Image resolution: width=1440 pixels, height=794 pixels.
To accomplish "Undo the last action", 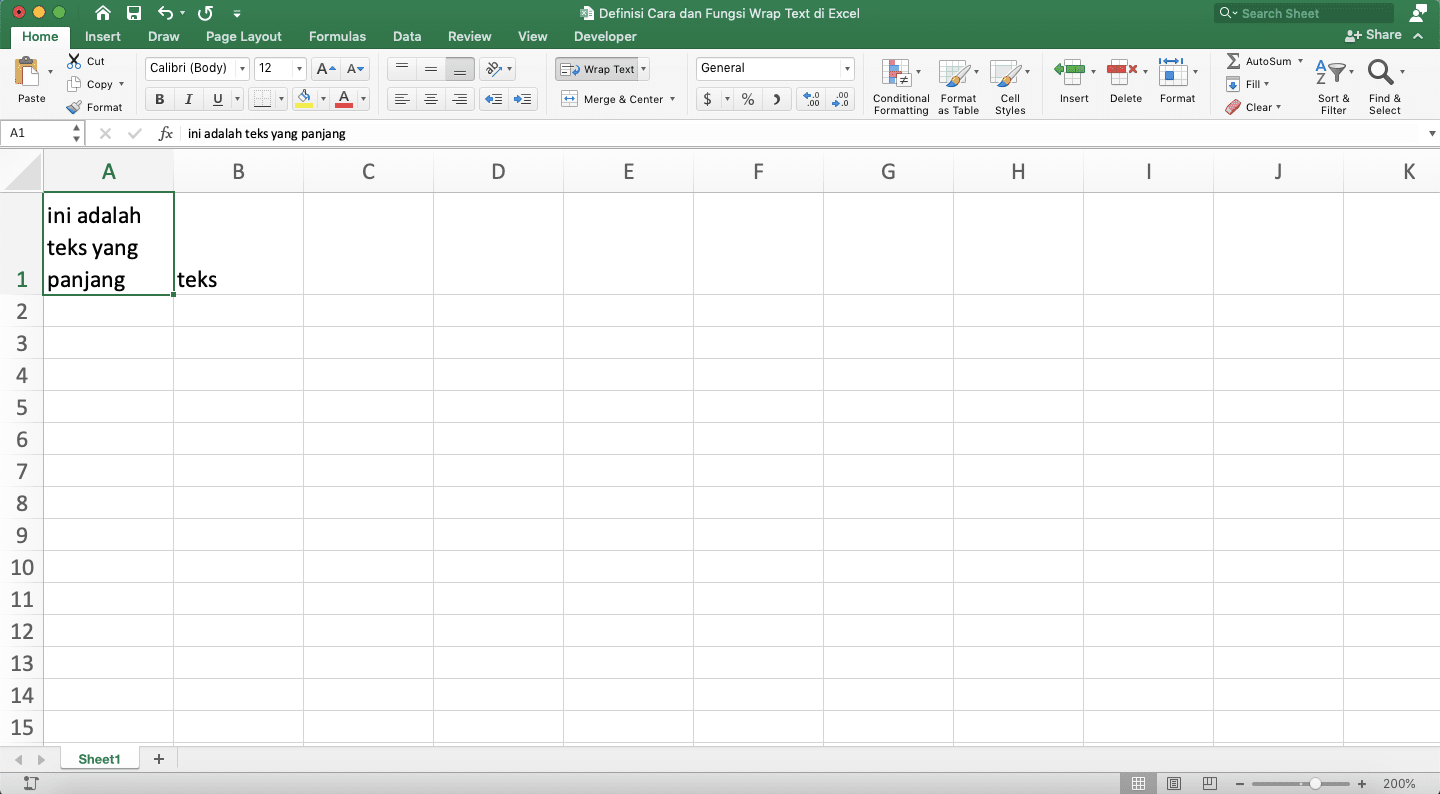I will (x=166, y=13).
